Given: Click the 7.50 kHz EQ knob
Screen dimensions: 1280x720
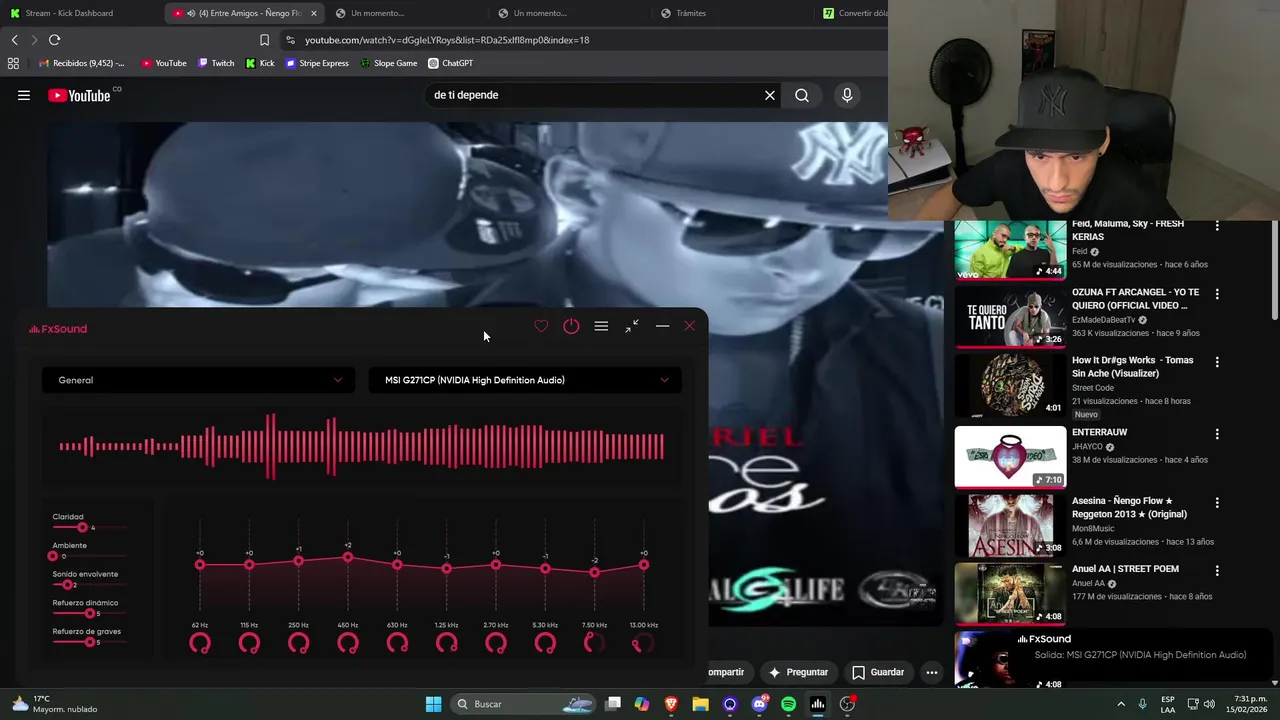Looking at the screenshot, I should pos(594,644).
